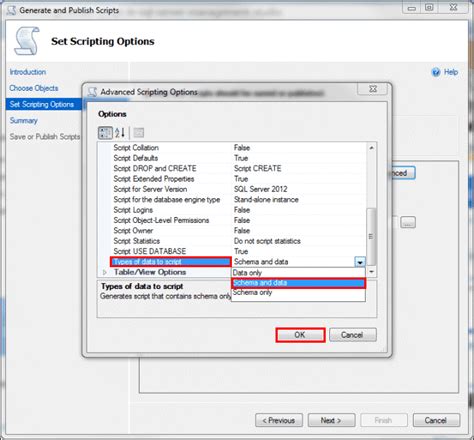Viewport: 474px width, 440px height.
Task: Click the 'Script CREATE' value cell
Action: (x=299, y=168)
